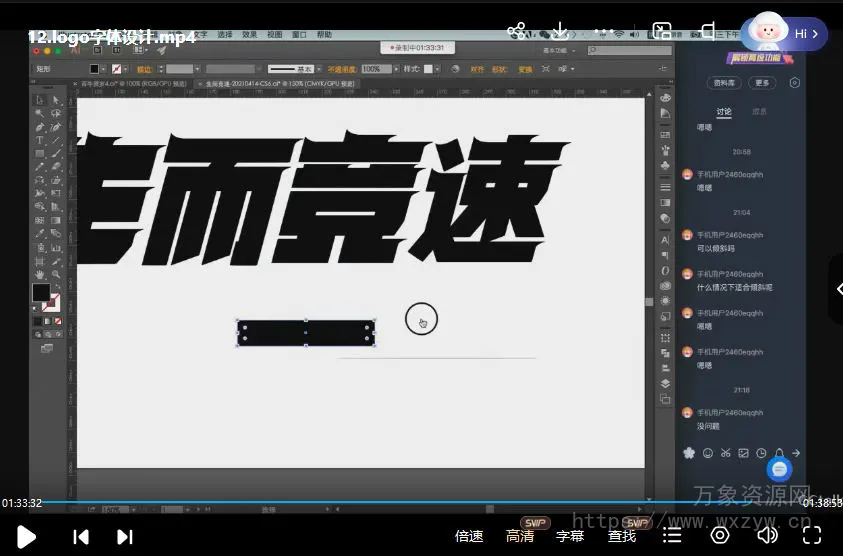843x556 pixels.
Task: Toggle fullscreen mode
Action: point(813,535)
